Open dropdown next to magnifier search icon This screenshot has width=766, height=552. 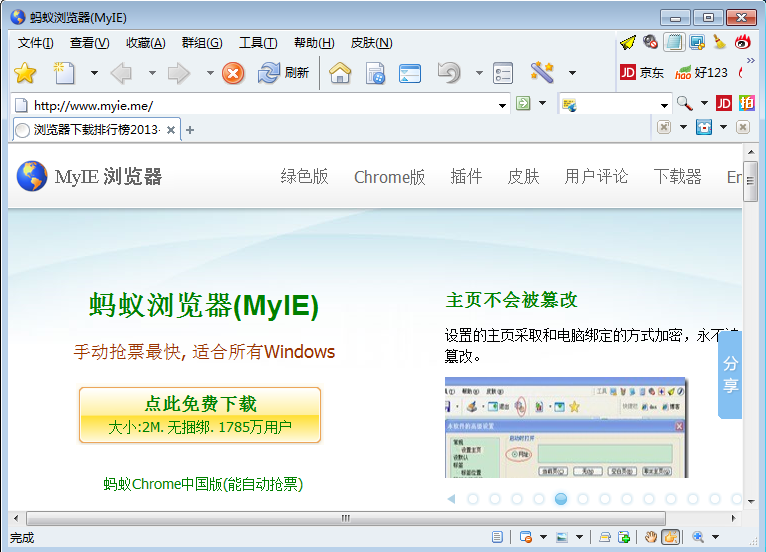704,103
